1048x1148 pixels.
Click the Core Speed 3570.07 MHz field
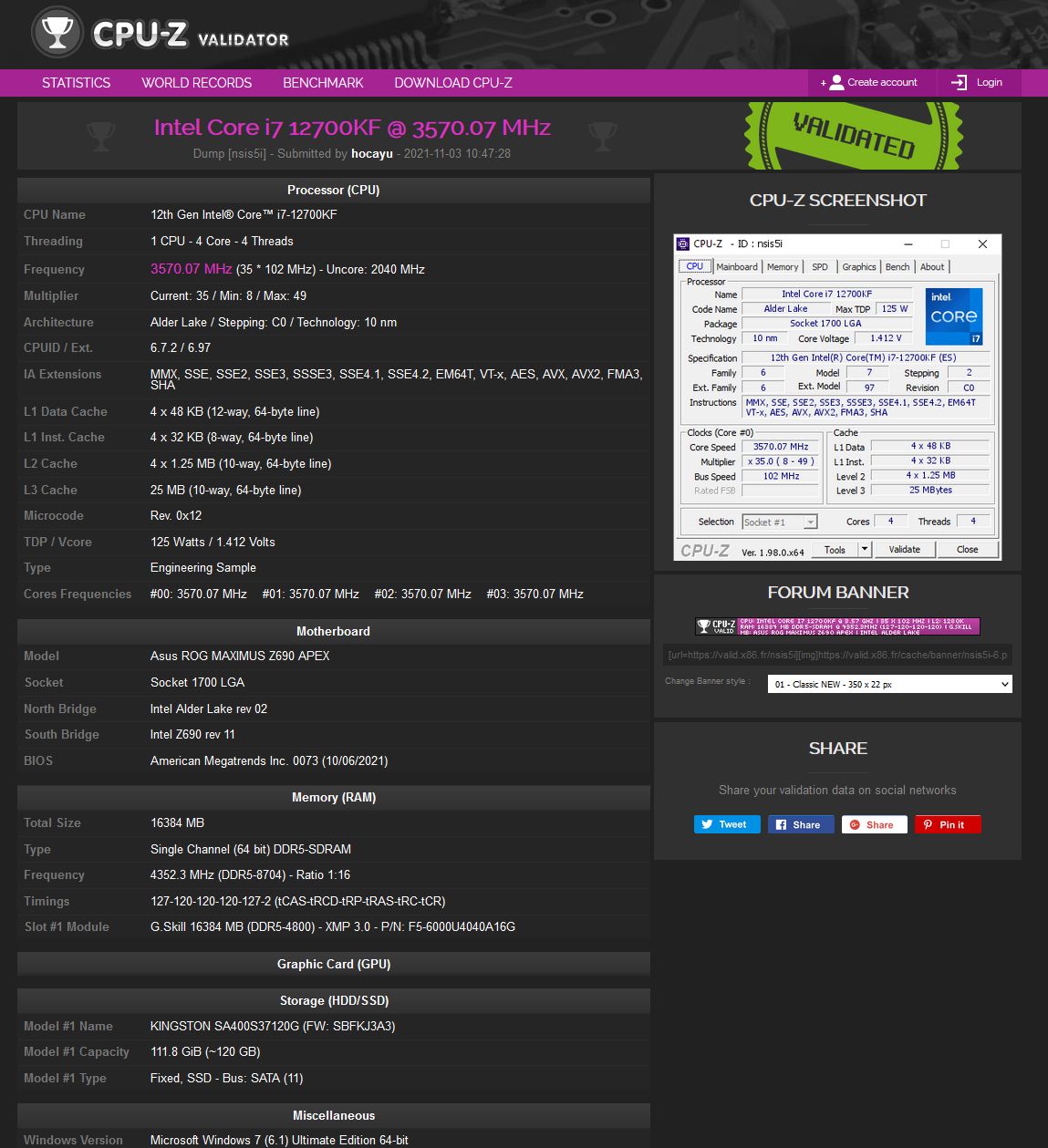(x=781, y=447)
